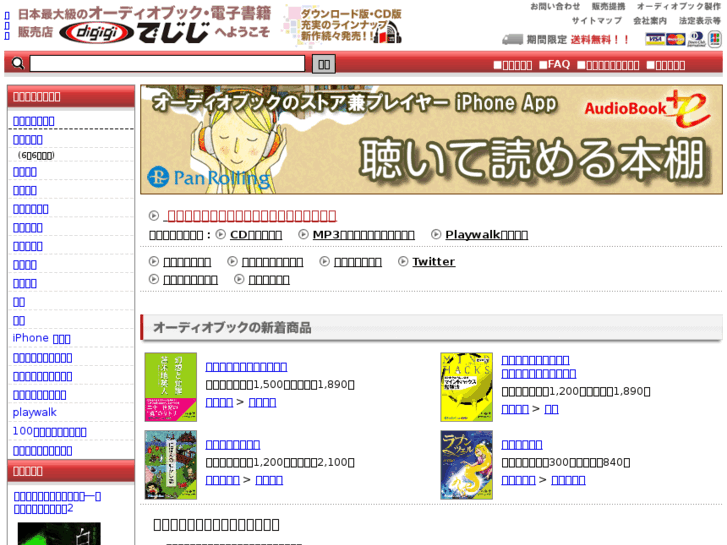Open the iPhone category in sidebar

(x=41, y=338)
